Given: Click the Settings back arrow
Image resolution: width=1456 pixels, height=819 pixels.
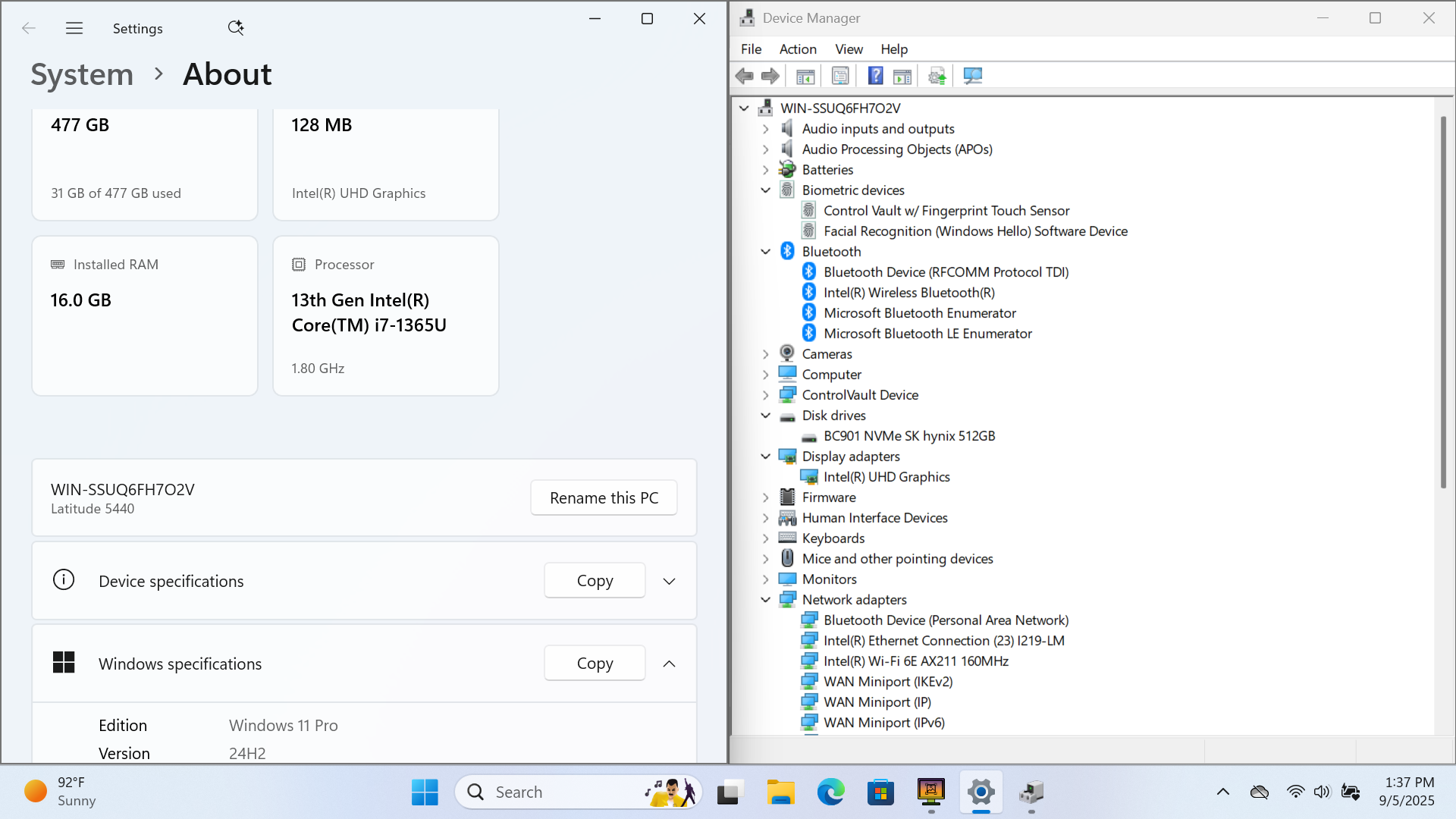Looking at the screenshot, I should [x=29, y=28].
